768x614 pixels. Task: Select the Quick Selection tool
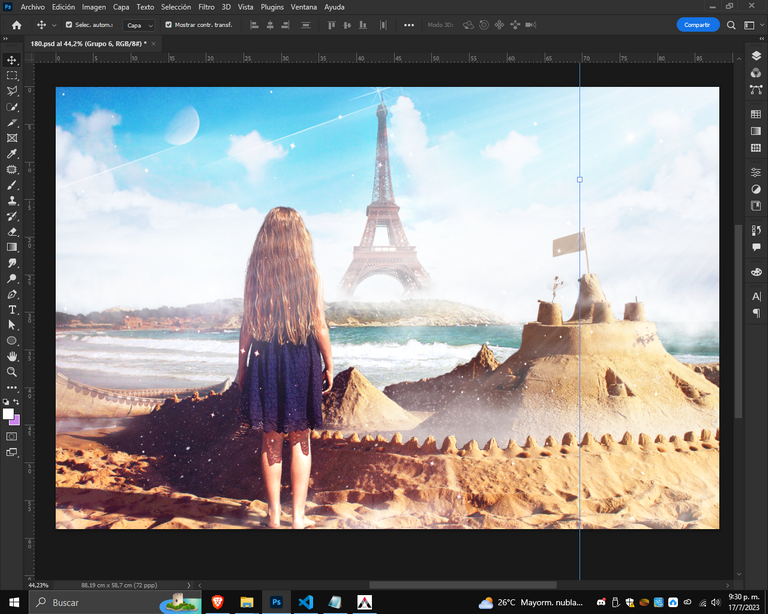(12, 107)
